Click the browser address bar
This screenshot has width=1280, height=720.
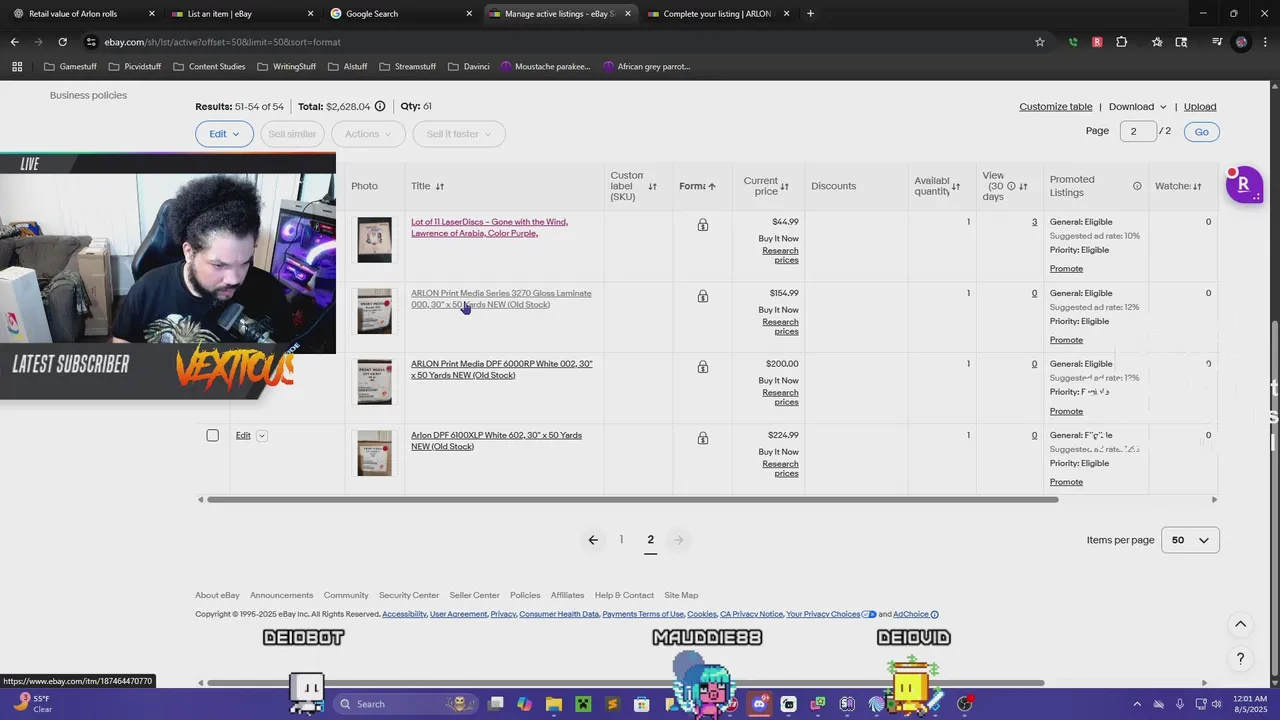[560, 42]
